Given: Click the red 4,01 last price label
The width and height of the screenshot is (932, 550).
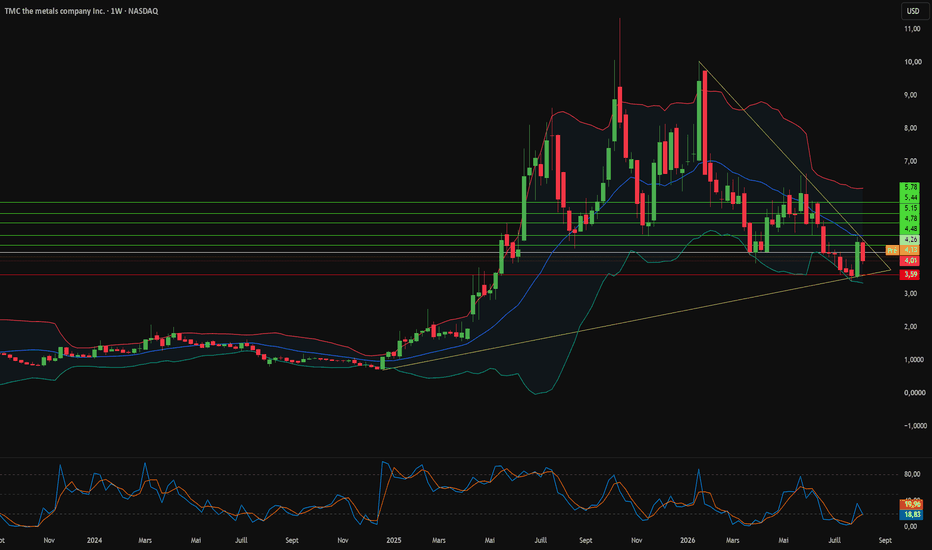Looking at the screenshot, I should tap(910, 260).
